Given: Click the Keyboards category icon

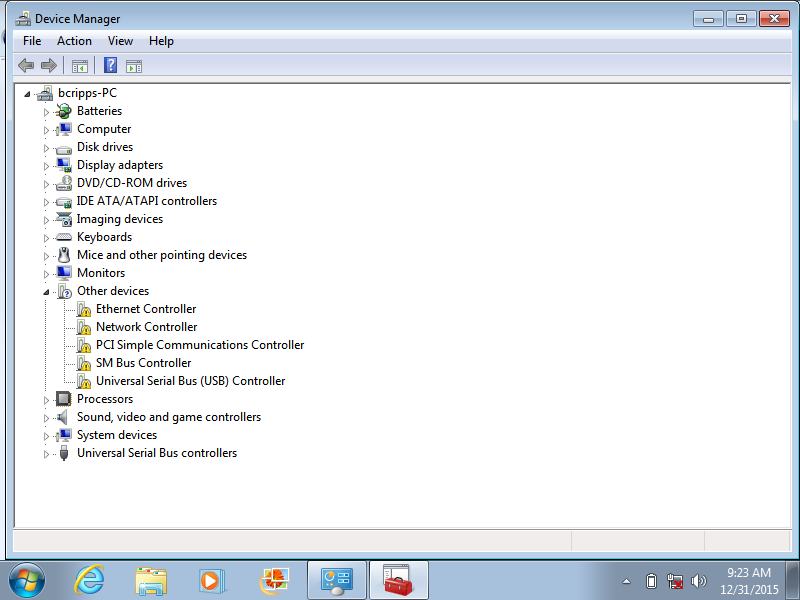Looking at the screenshot, I should (x=64, y=237).
